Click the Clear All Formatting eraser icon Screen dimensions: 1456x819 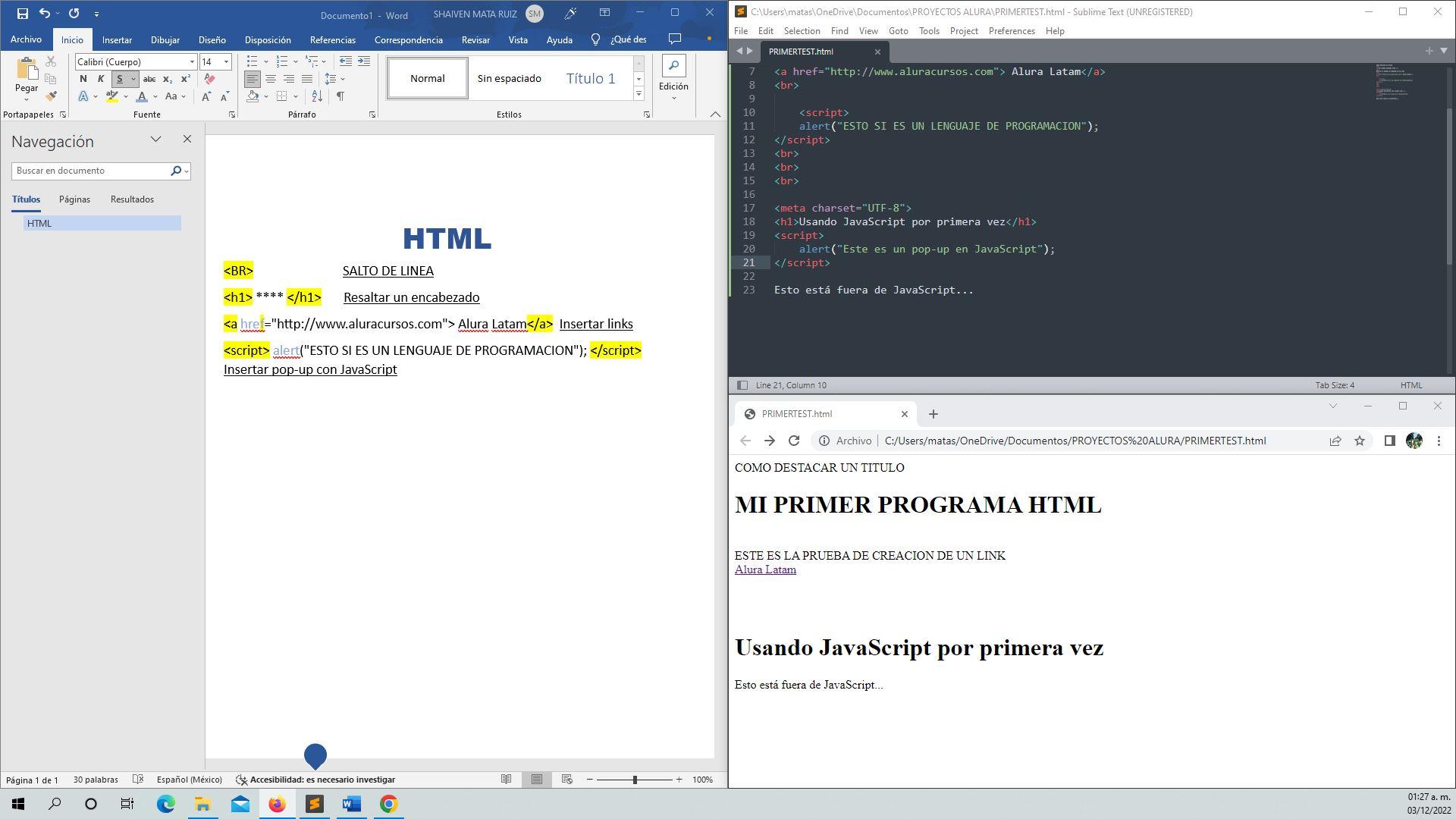coord(210,79)
